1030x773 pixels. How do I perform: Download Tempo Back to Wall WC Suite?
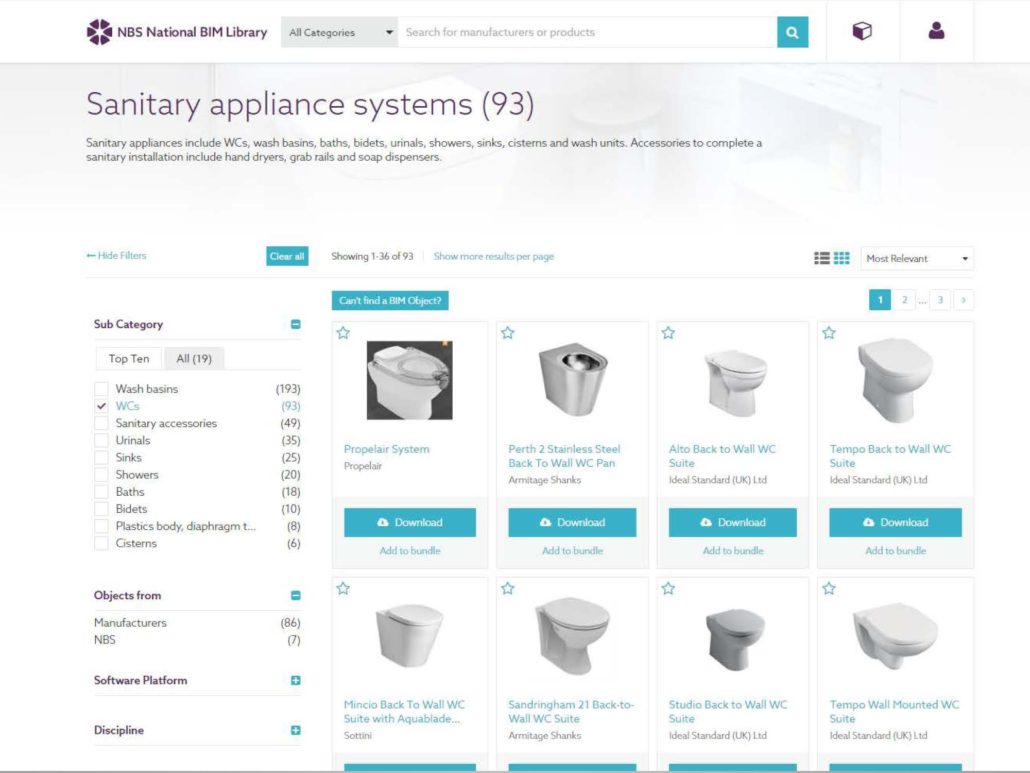point(895,522)
